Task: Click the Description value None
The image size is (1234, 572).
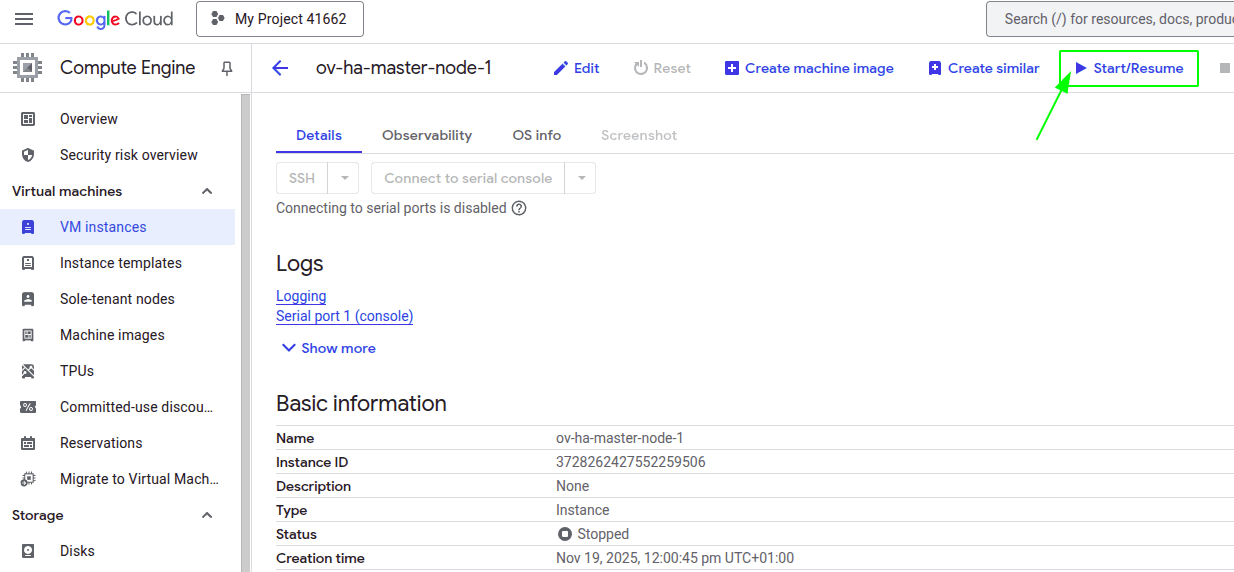Action: (x=573, y=486)
